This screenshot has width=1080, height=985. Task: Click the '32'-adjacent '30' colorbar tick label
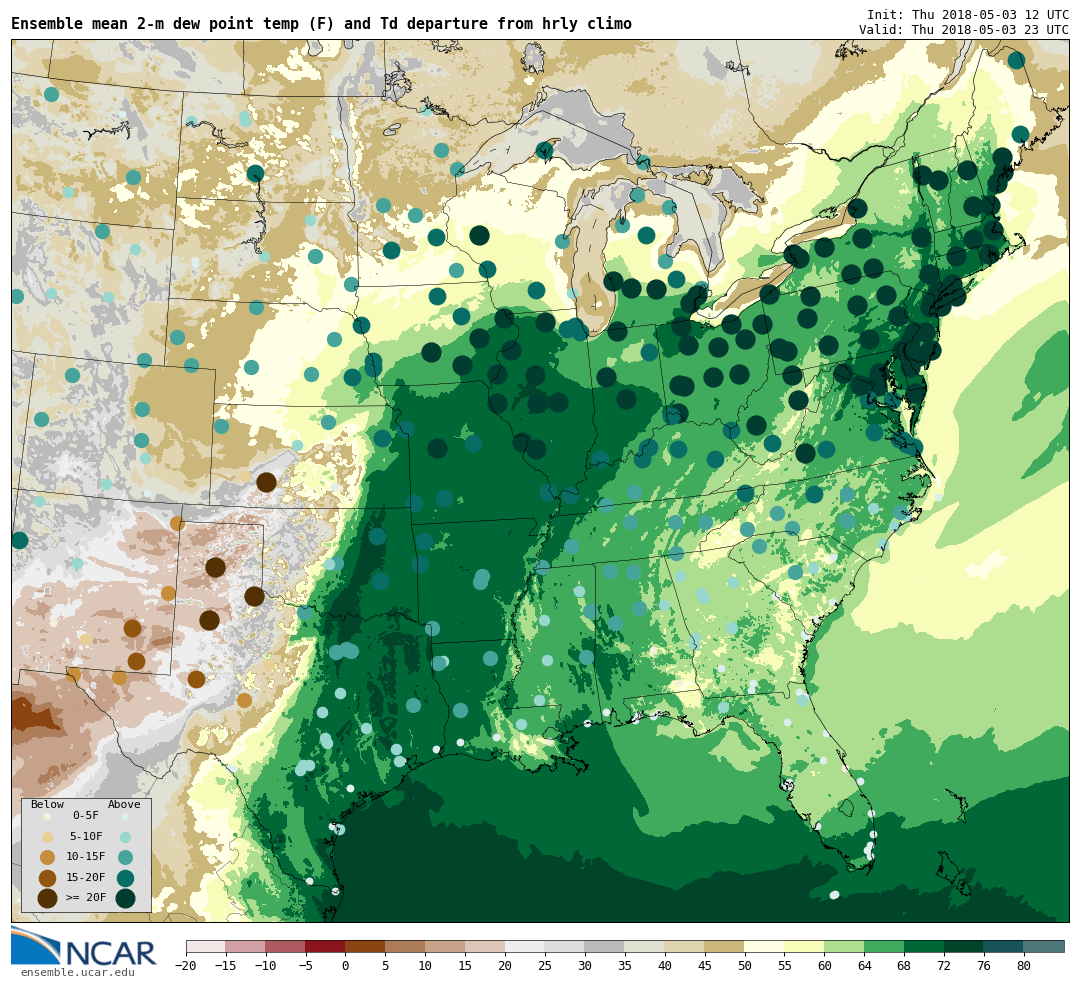click(585, 966)
